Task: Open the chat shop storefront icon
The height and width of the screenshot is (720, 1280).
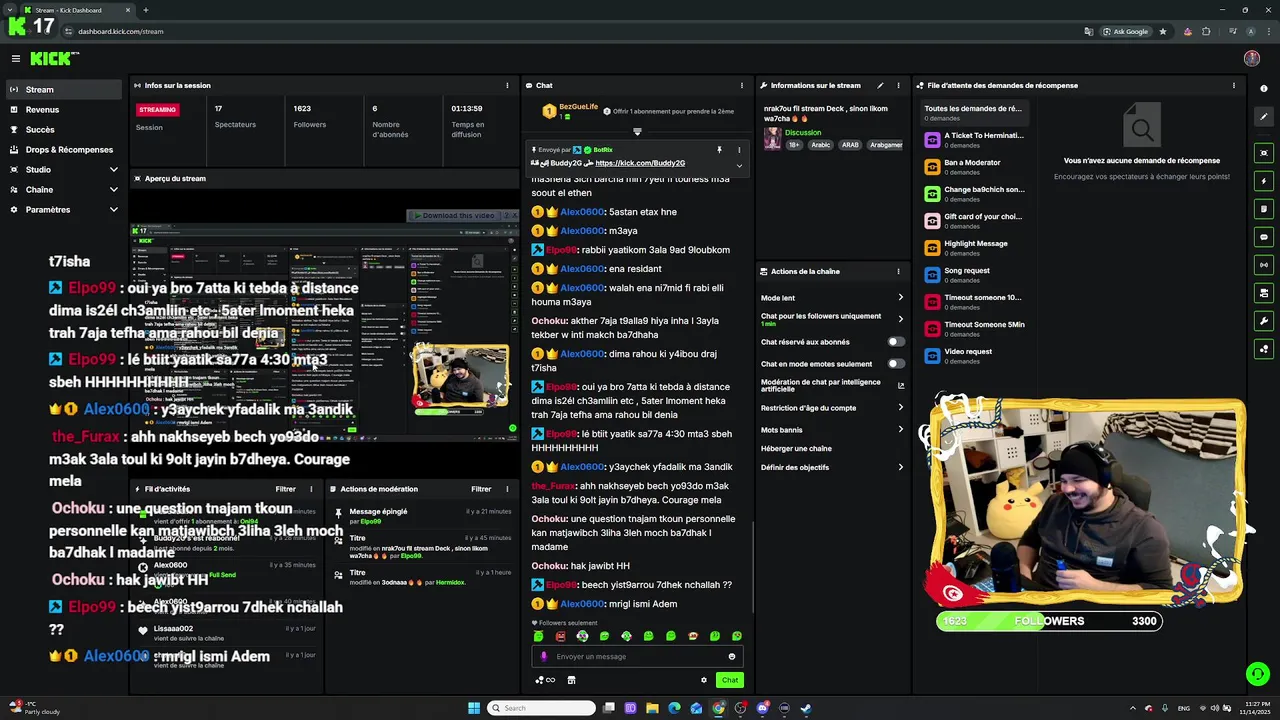Action: [x=571, y=680]
